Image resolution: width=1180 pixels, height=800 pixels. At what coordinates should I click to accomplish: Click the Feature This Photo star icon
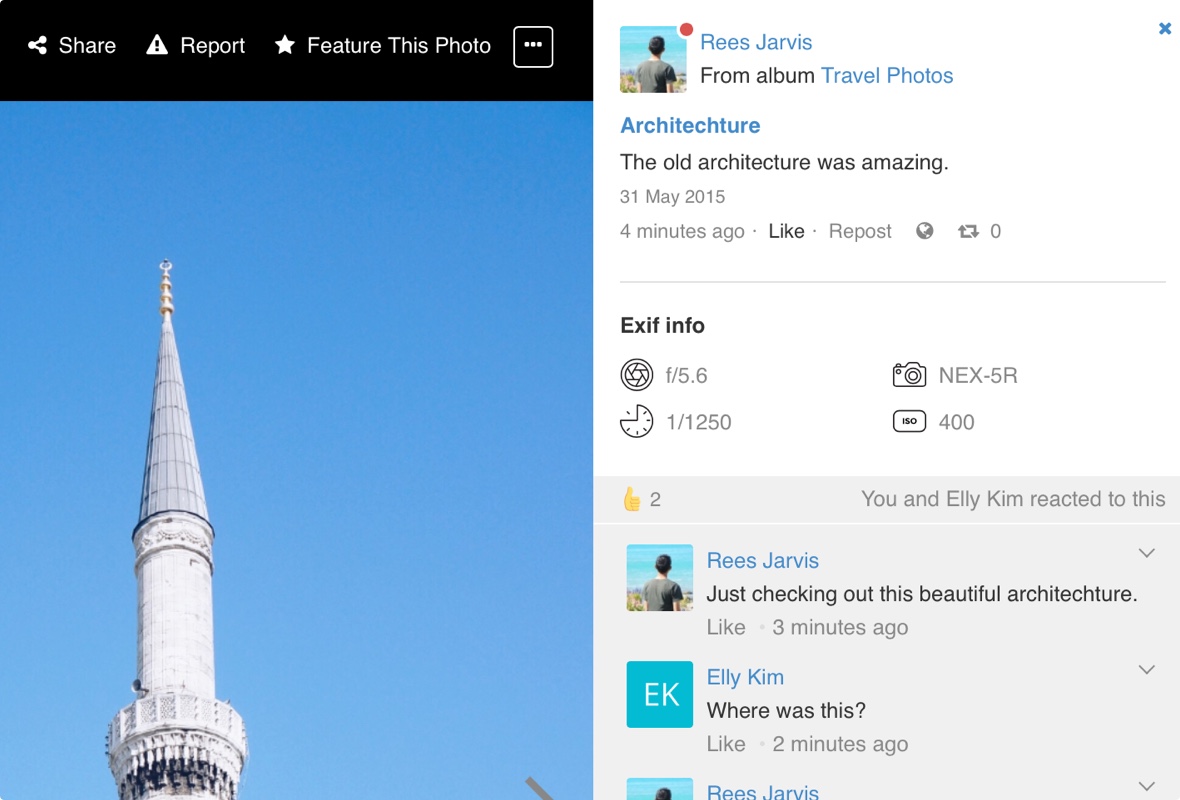pos(284,45)
